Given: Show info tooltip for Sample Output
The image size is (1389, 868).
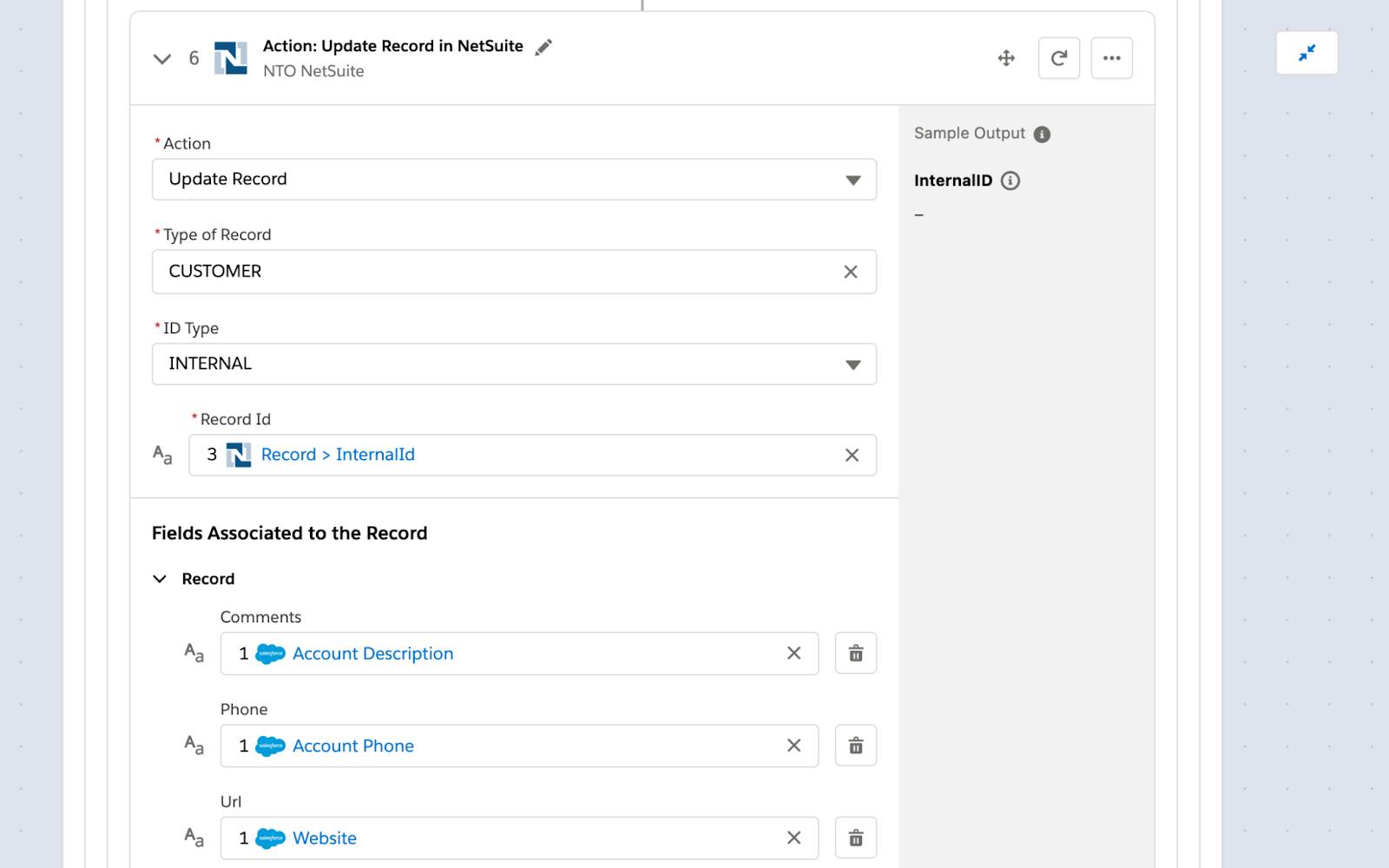Looking at the screenshot, I should point(1042,135).
